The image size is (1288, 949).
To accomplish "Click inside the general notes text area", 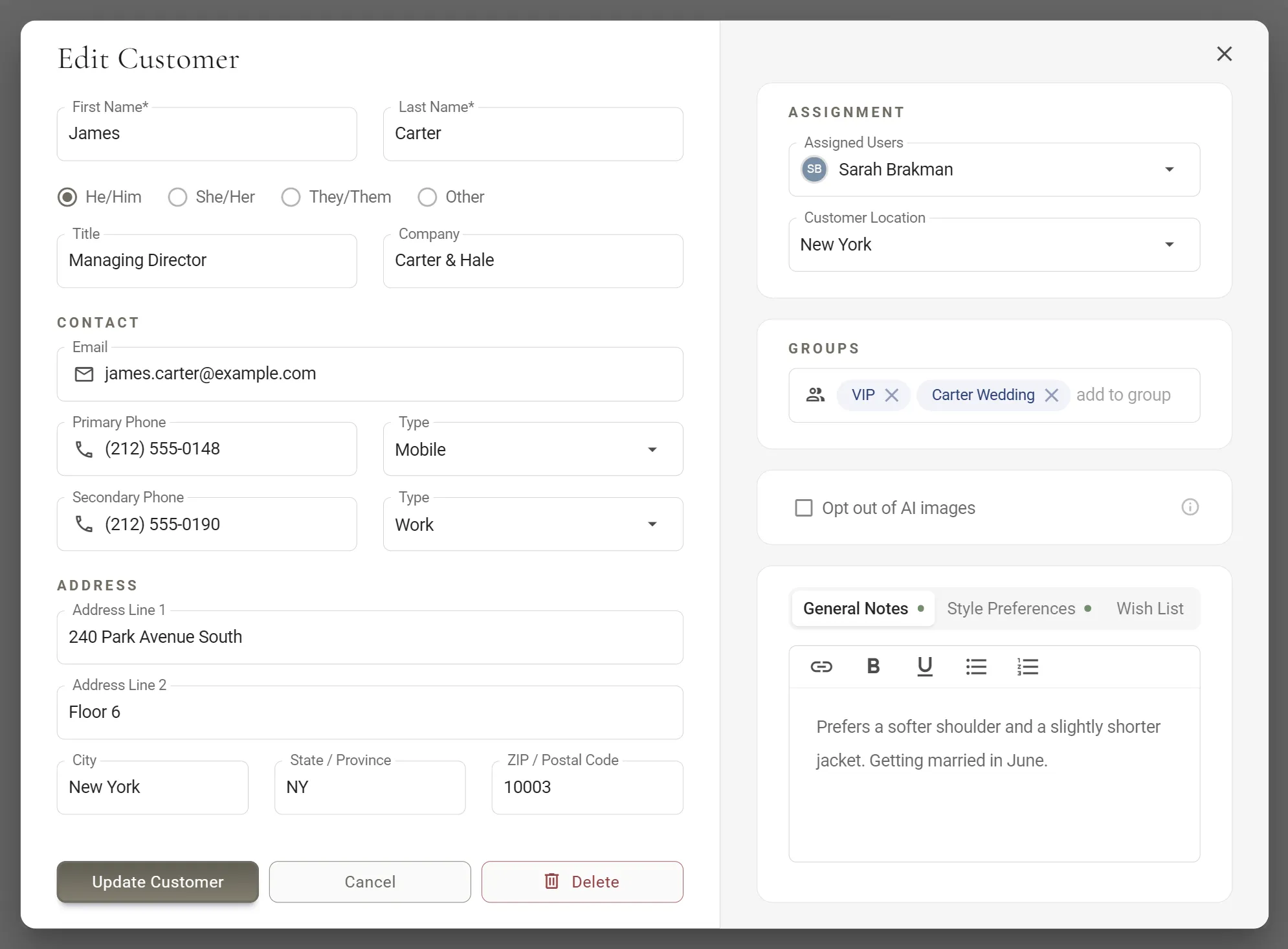I will (x=994, y=774).
